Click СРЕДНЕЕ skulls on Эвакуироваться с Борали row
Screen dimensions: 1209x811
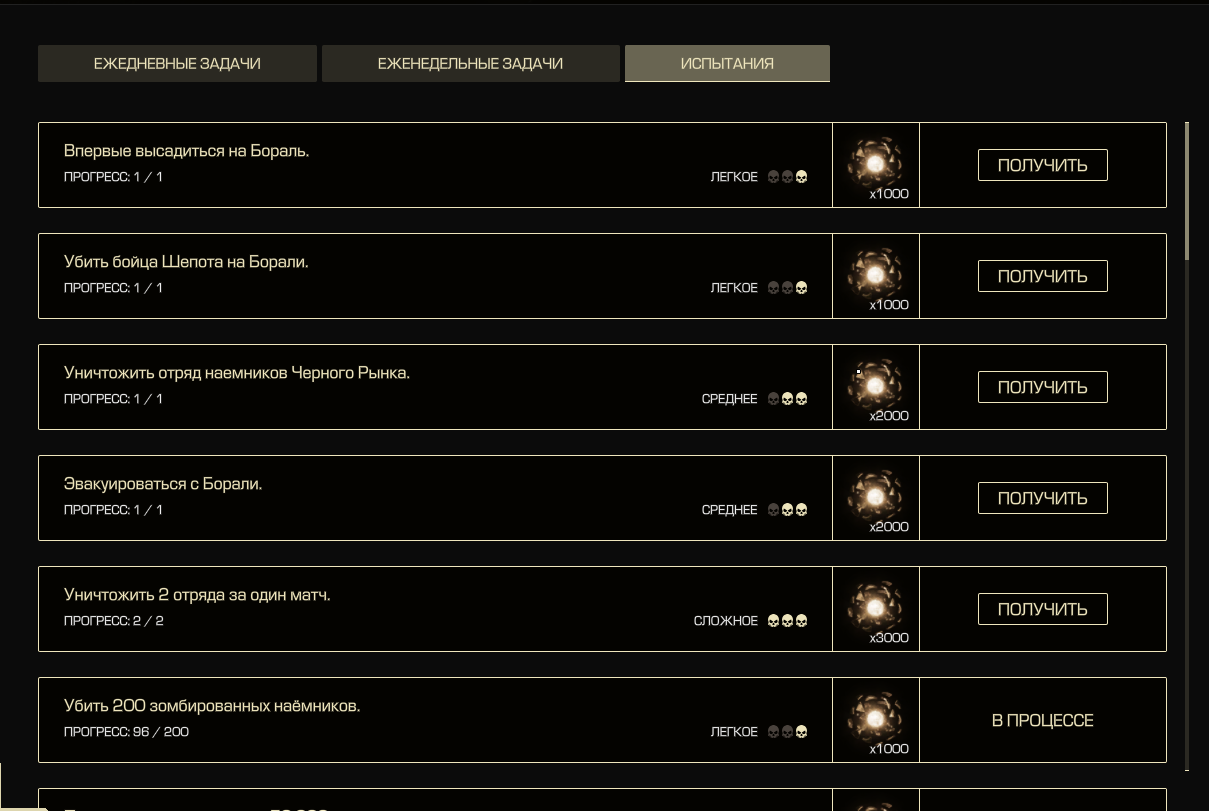[x=787, y=510]
